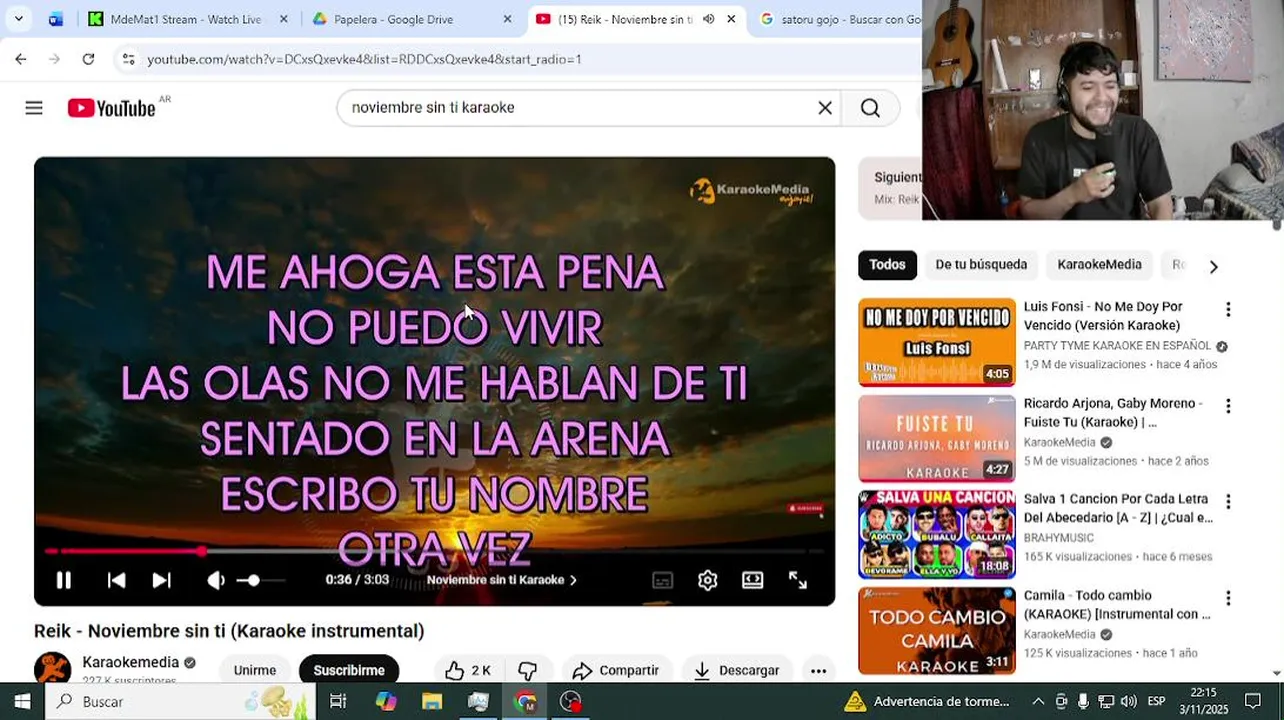Click the Descargar download button
Viewport: 1284px width, 720px height.
tap(736, 670)
